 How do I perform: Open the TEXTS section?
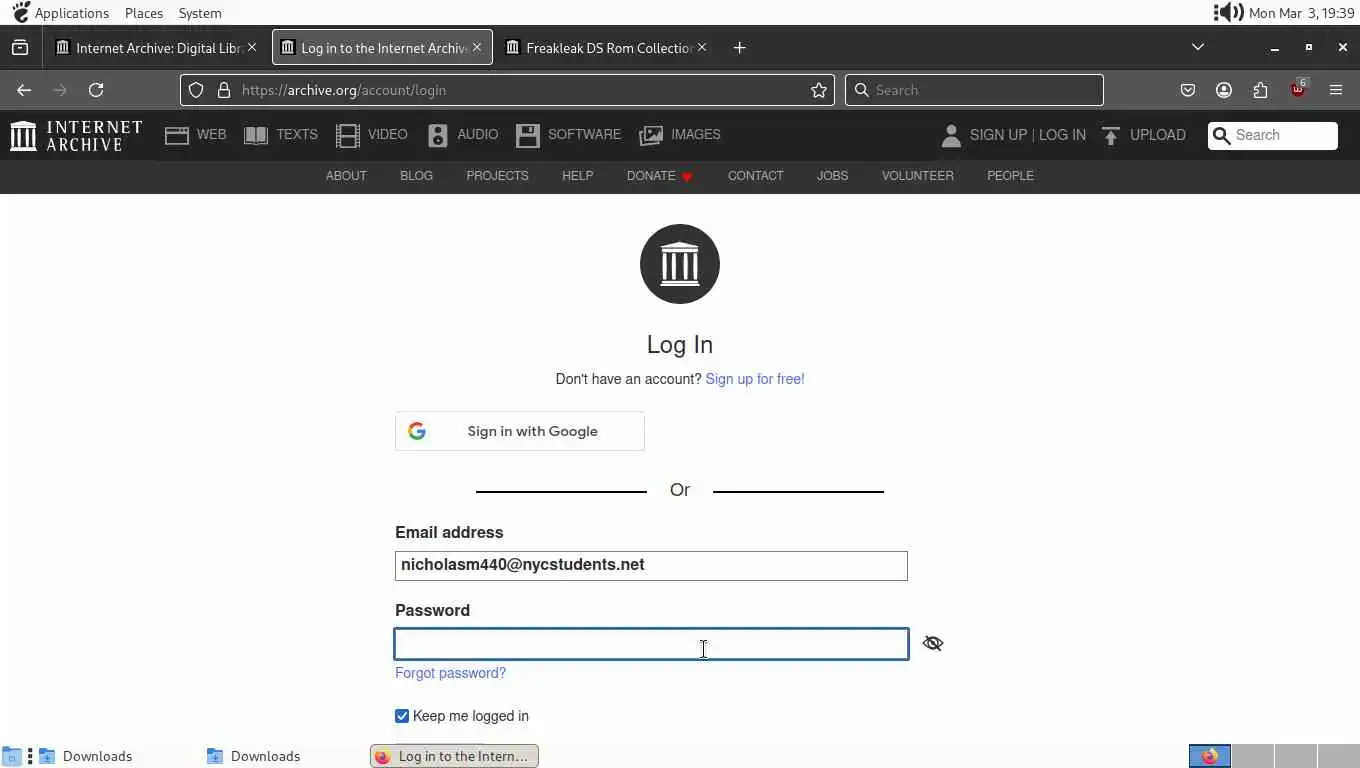(281, 135)
